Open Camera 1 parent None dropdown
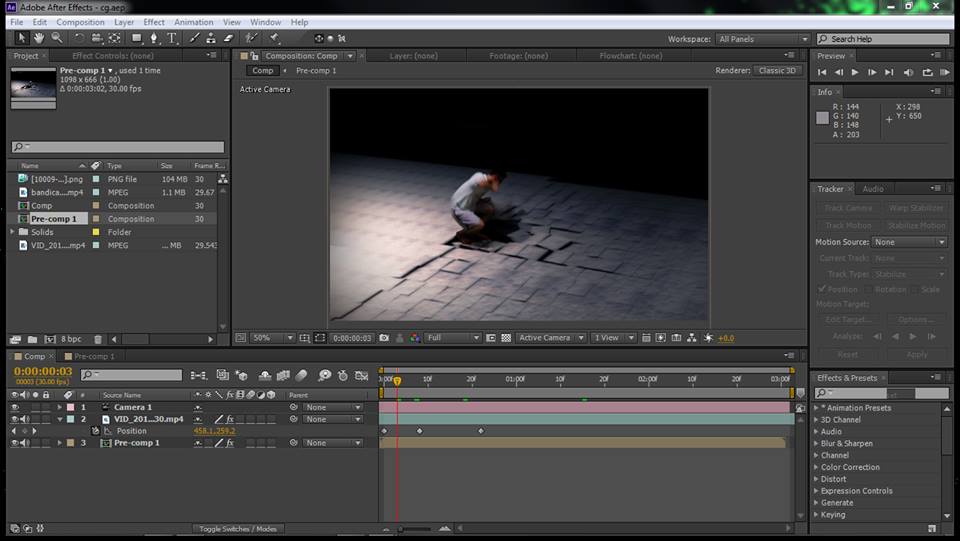 tap(333, 407)
